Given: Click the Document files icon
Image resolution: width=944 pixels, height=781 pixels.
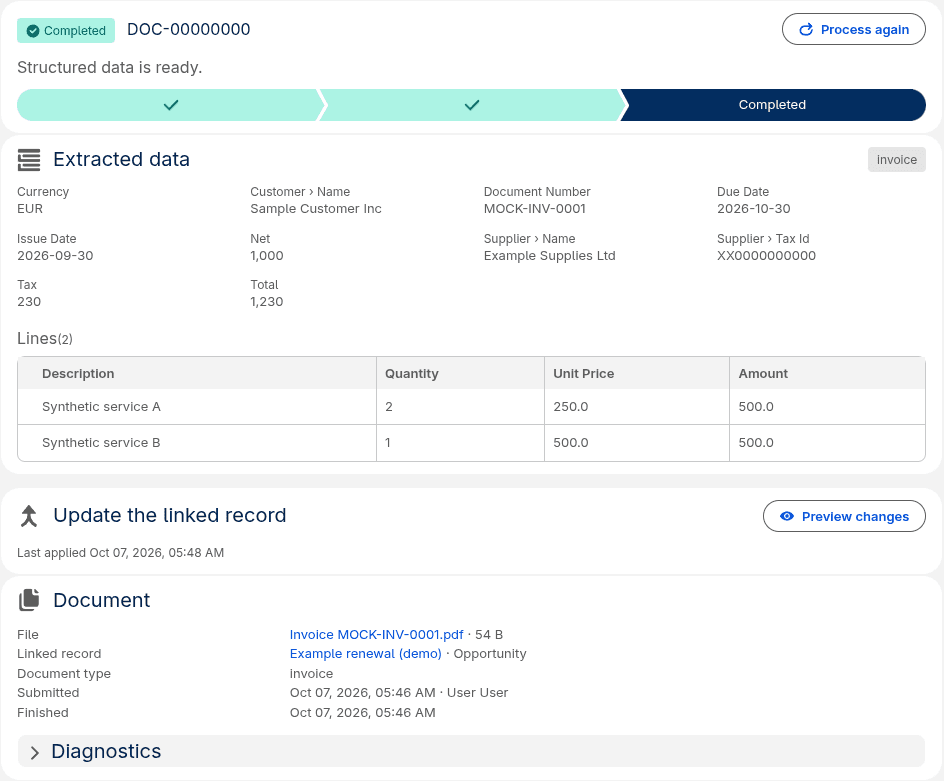Looking at the screenshot, I should (x=29, y=600).
